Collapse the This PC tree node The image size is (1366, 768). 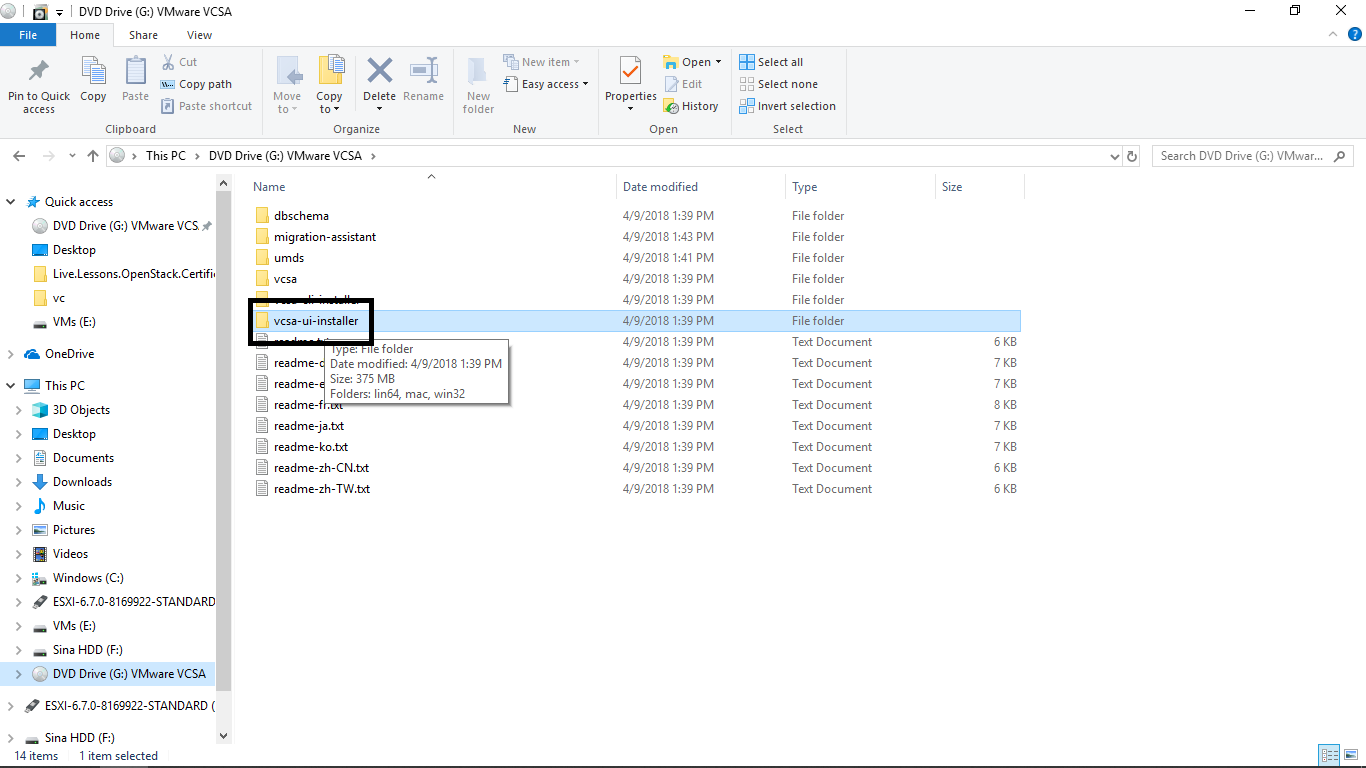(11, 386)
